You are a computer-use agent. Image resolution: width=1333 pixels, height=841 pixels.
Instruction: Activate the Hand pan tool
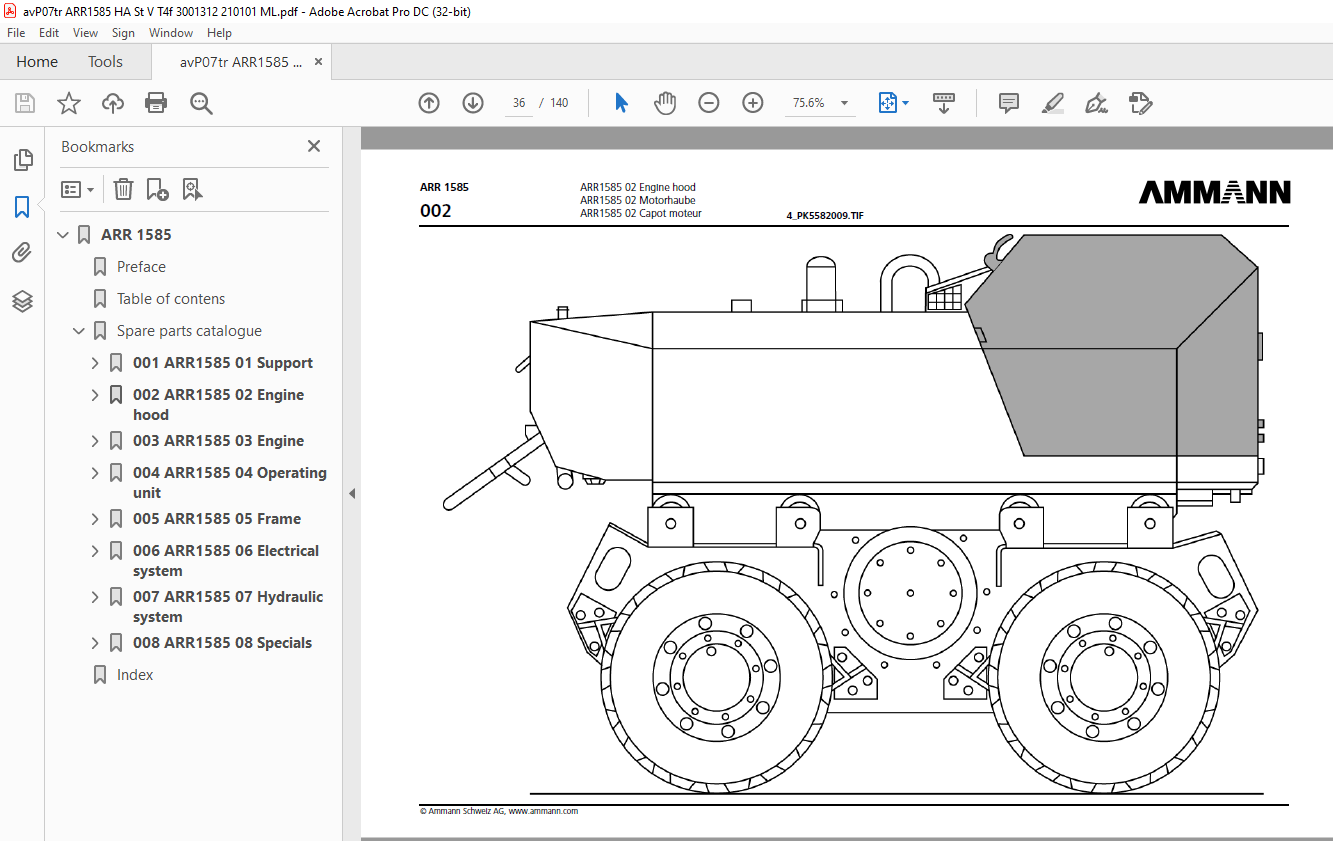(x=665, y=103)
